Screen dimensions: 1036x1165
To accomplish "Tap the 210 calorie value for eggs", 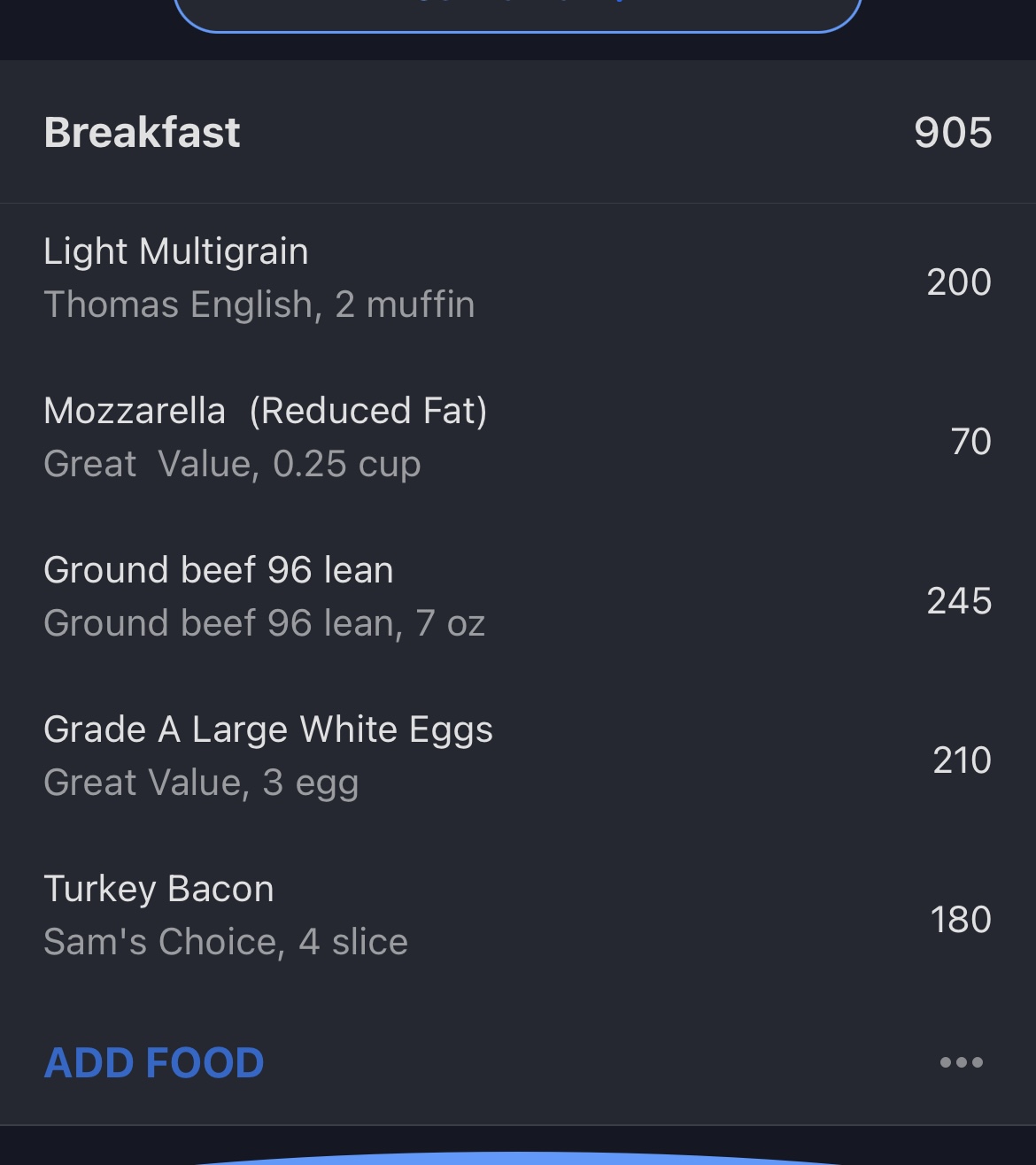I will [962, 760].
